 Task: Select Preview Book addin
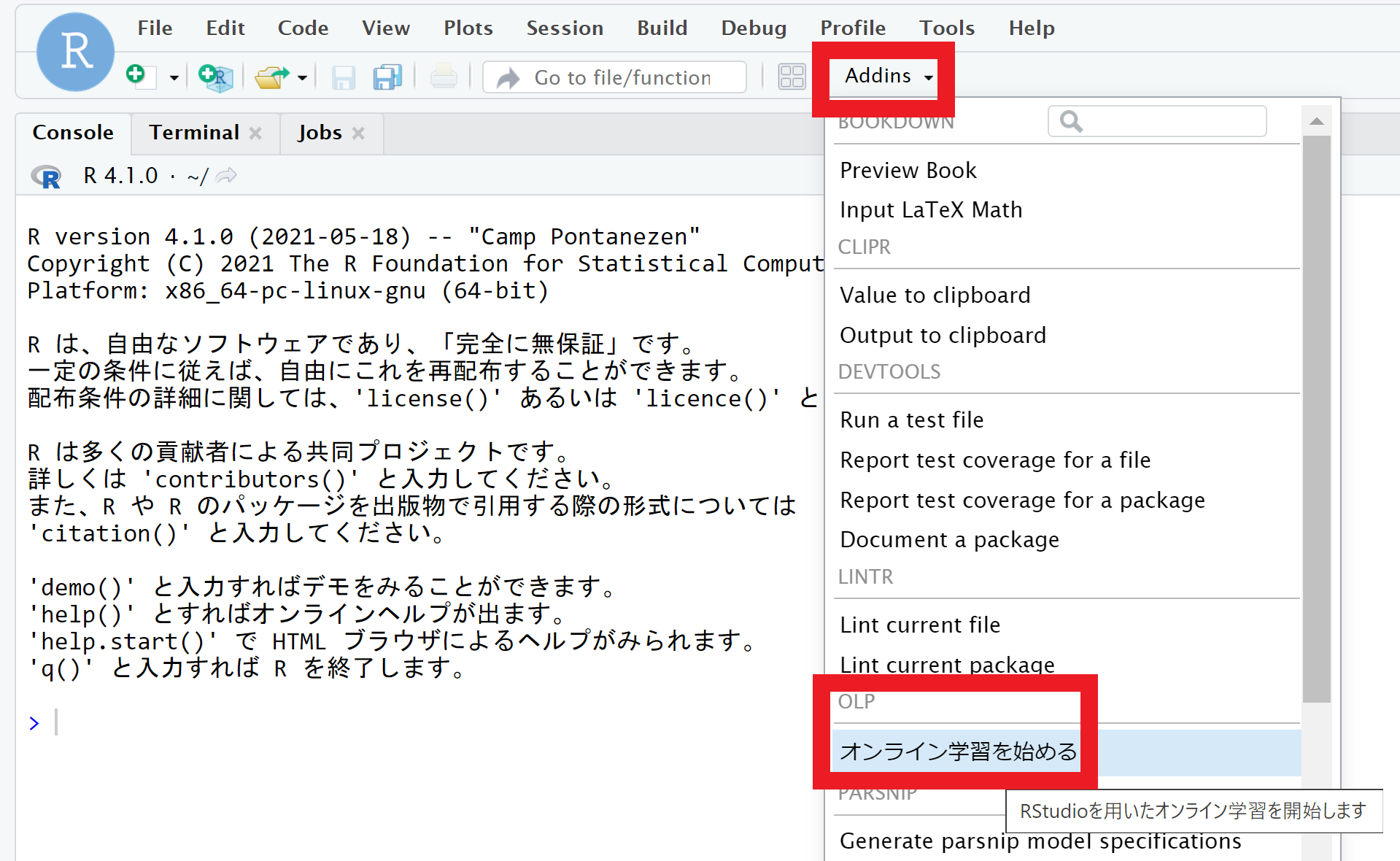[x=1067, y=170]
